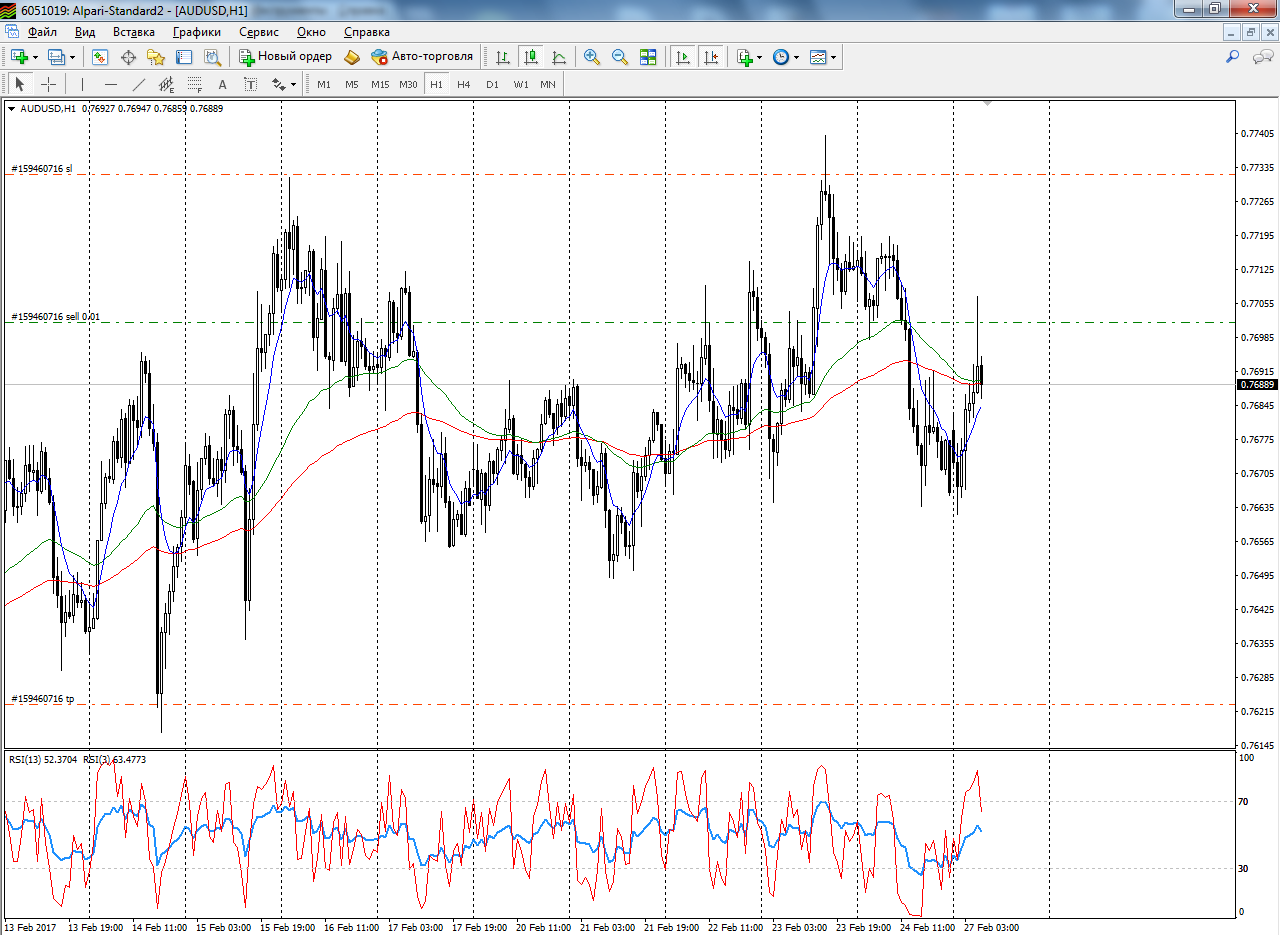
Task: Switch chart to Line Chart
Action: click(559, 57)
